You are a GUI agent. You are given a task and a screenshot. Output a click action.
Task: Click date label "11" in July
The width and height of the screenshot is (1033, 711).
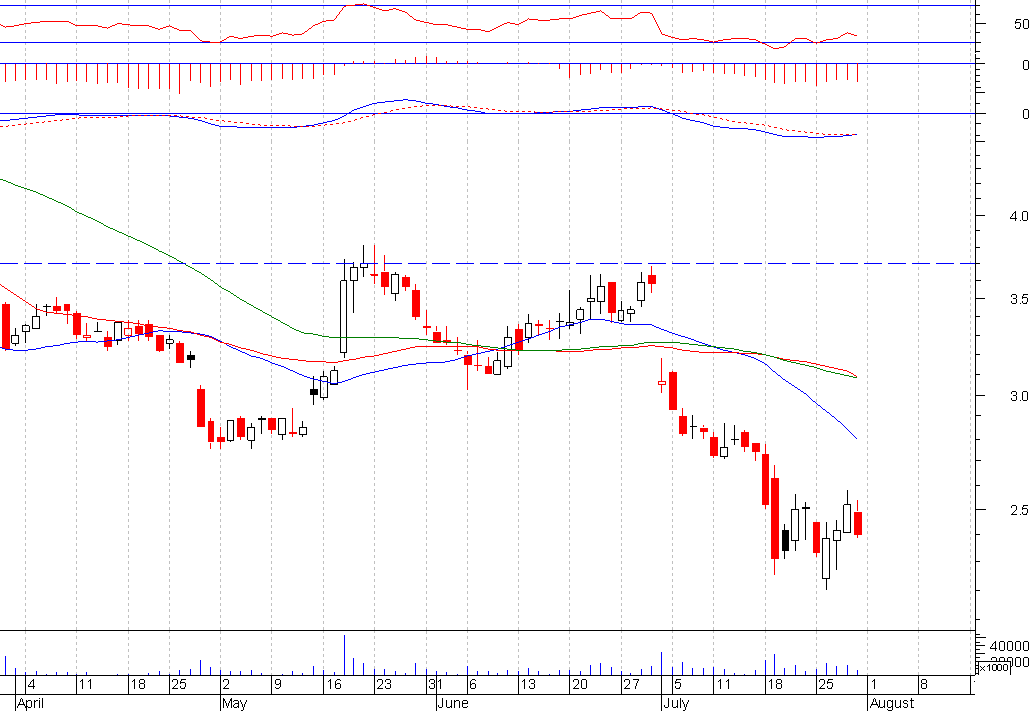click(723, 685)
